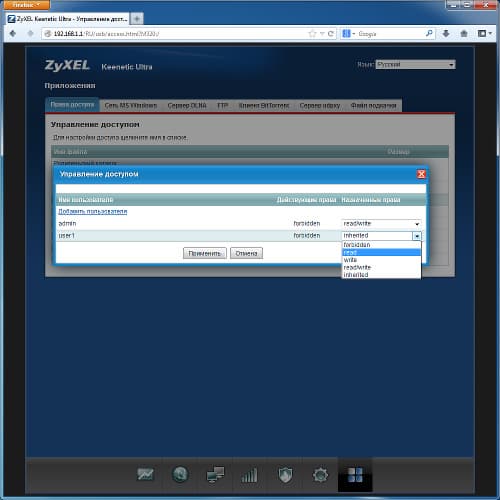This screenshot has width=500, height=500.
Task: Select the user1 row name
Action: [67, 236]
